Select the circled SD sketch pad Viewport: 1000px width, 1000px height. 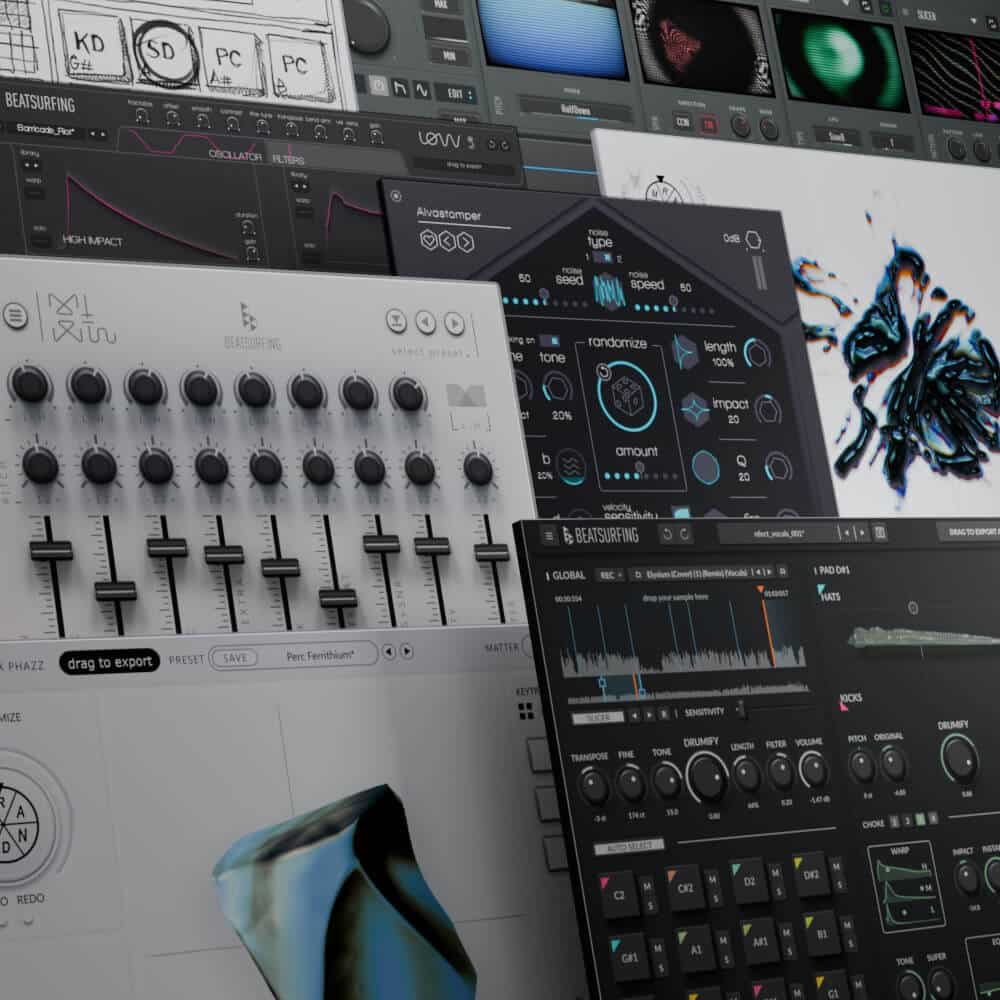(x=164, y=54)
